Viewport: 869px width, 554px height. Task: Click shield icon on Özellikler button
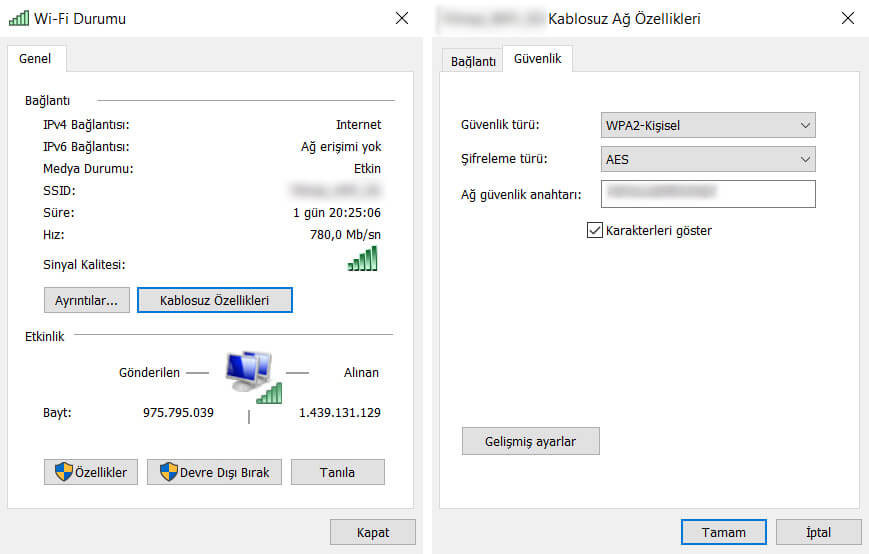point(62,472)
